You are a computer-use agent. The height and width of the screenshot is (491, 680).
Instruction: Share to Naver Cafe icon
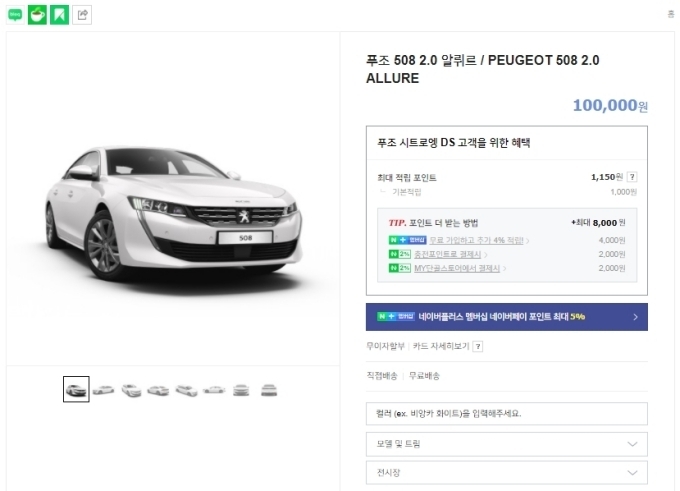pyautogui.click(x=38, y=15)
